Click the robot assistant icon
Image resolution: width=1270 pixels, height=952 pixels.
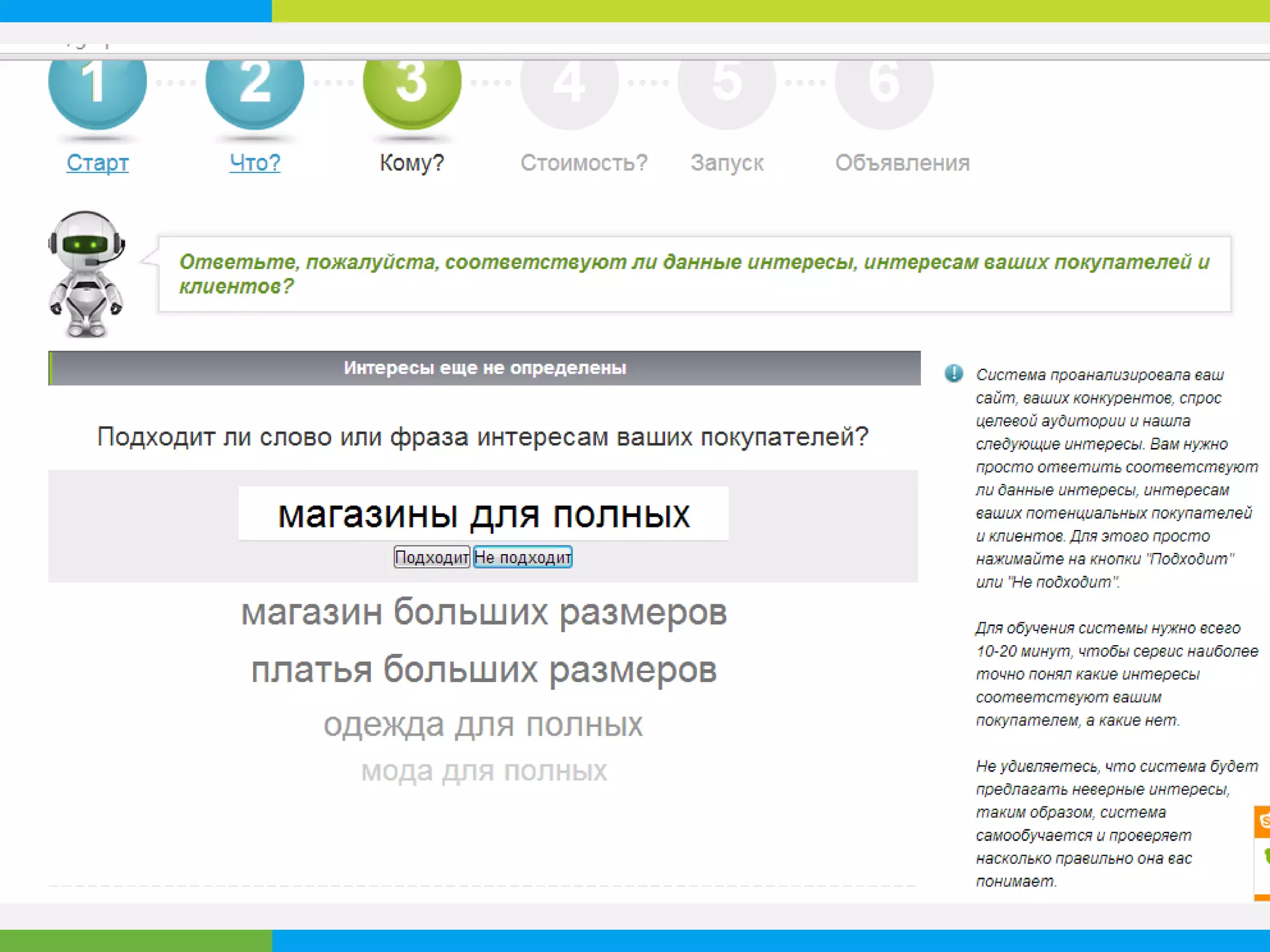(86, 274)
